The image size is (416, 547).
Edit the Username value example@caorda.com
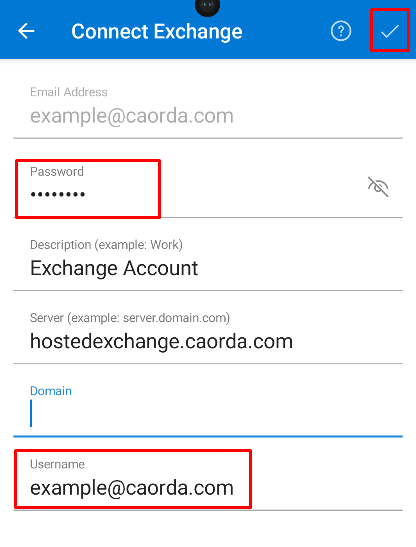132,488
